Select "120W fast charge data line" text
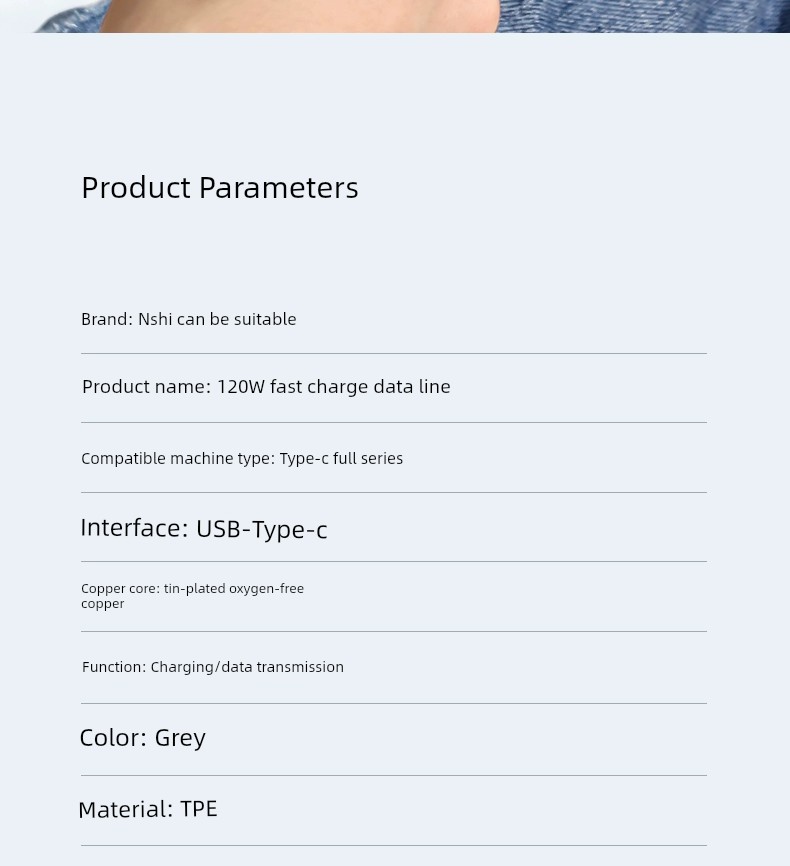The image size is (790, 866). tap(334, 387)
